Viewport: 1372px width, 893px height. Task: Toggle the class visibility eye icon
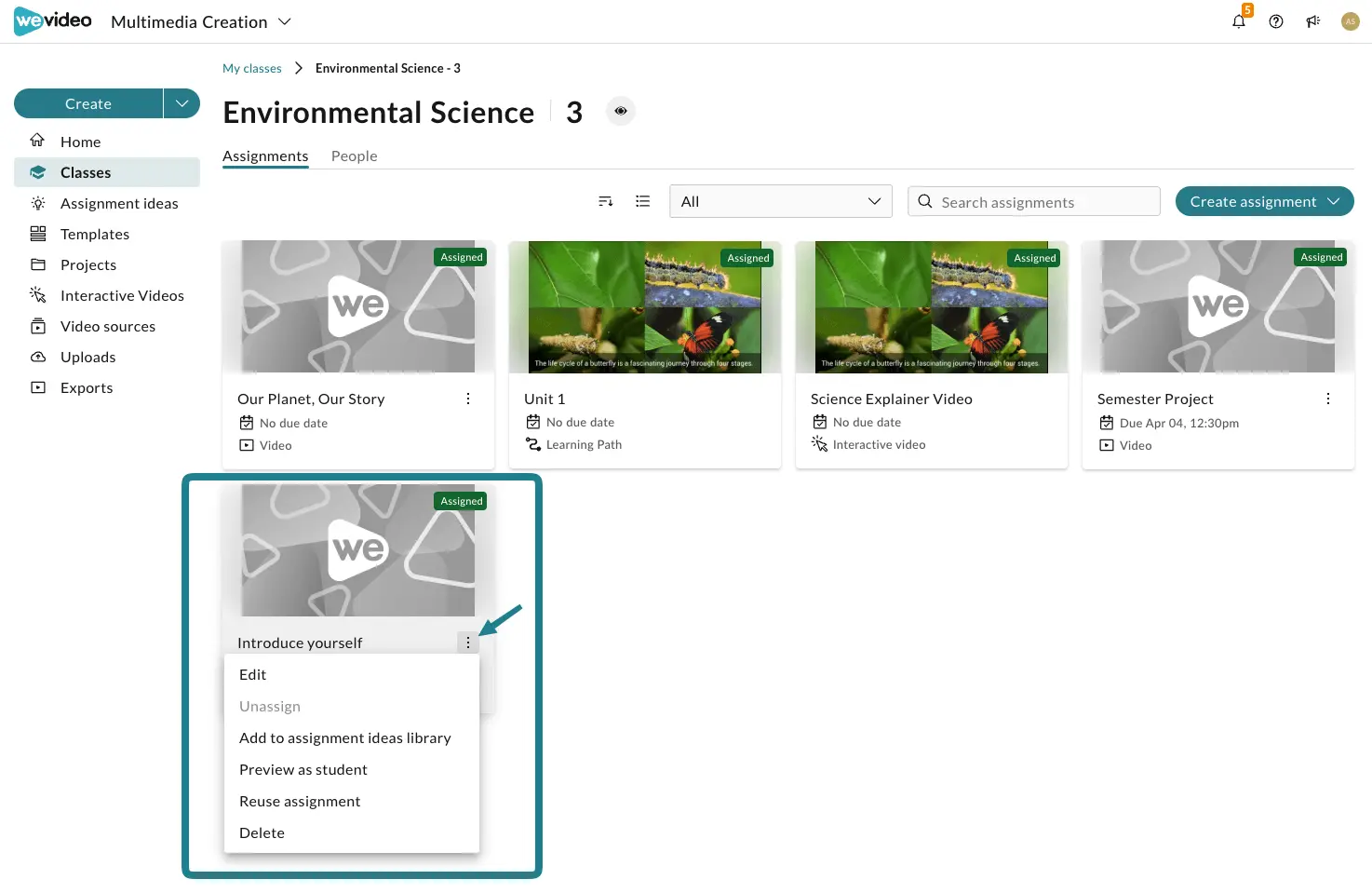(621, 111)
